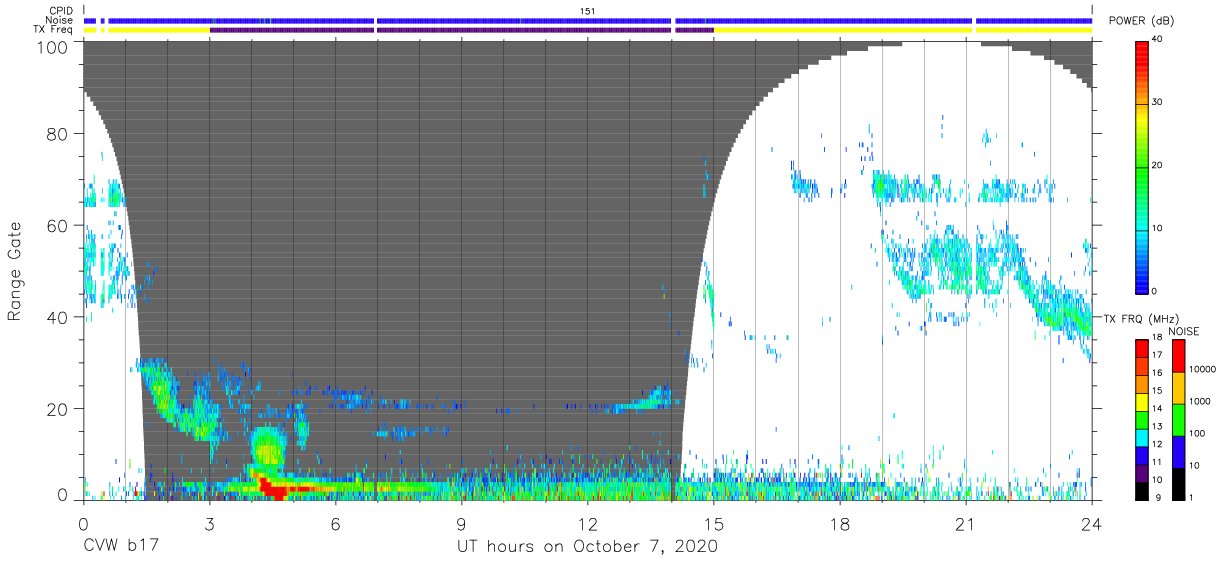Click the 9 tick on UT hours axis
This screenshot has width=1228, height=567.
[461, 522]
